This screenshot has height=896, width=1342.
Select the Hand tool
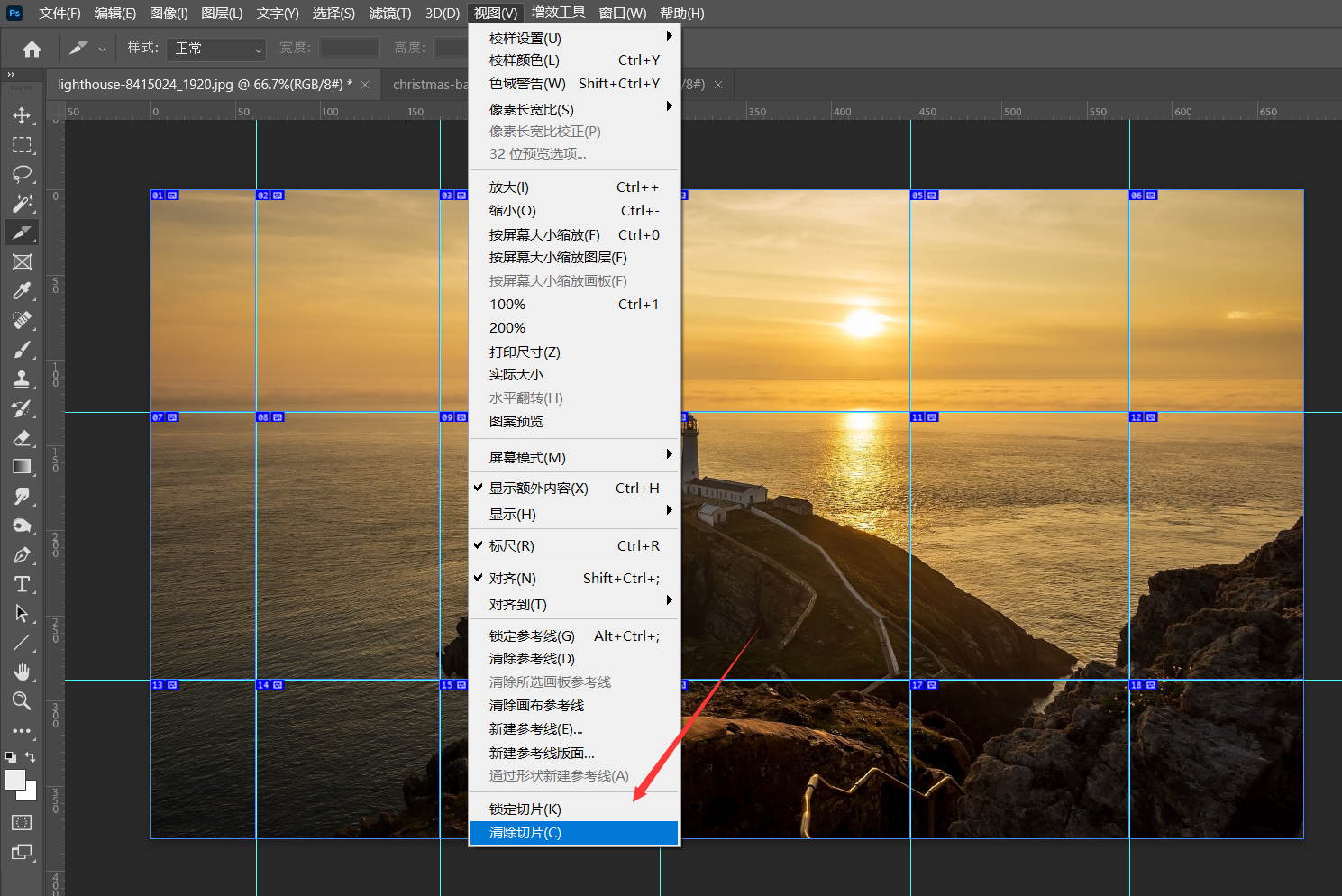coord(22,672)
